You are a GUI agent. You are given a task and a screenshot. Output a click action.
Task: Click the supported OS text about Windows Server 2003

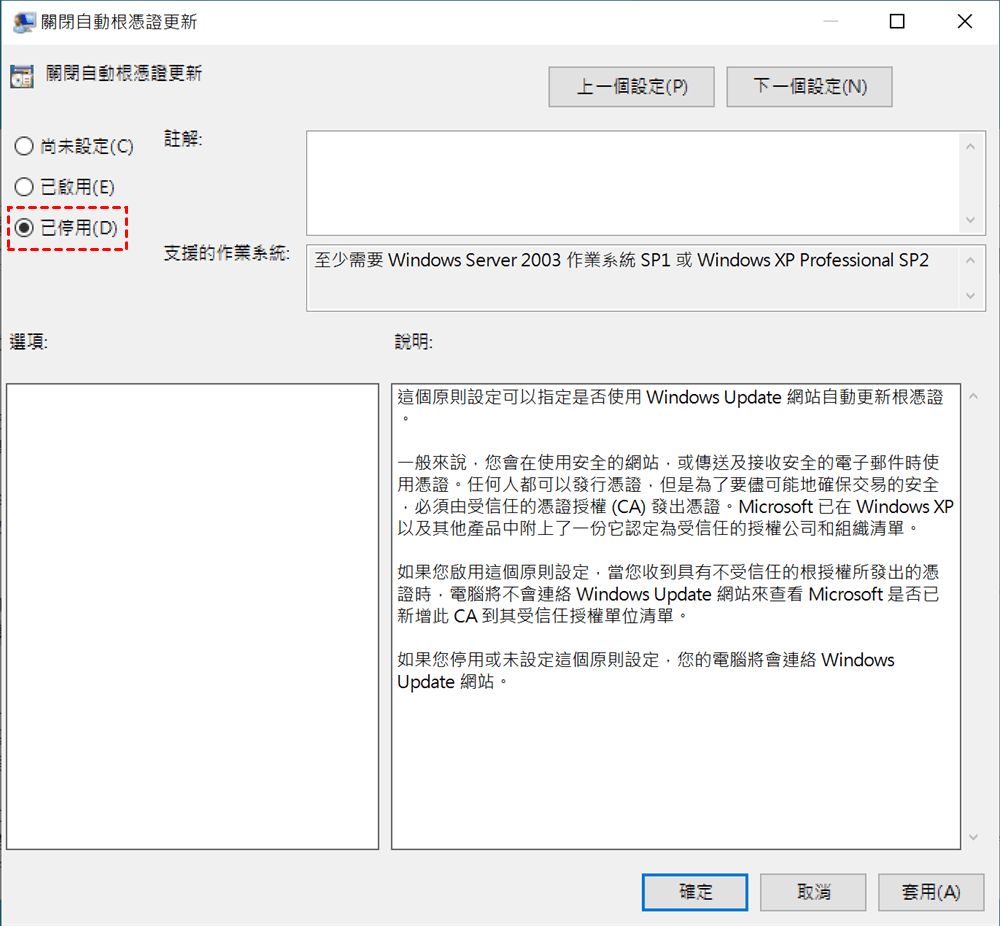(621, 260)
